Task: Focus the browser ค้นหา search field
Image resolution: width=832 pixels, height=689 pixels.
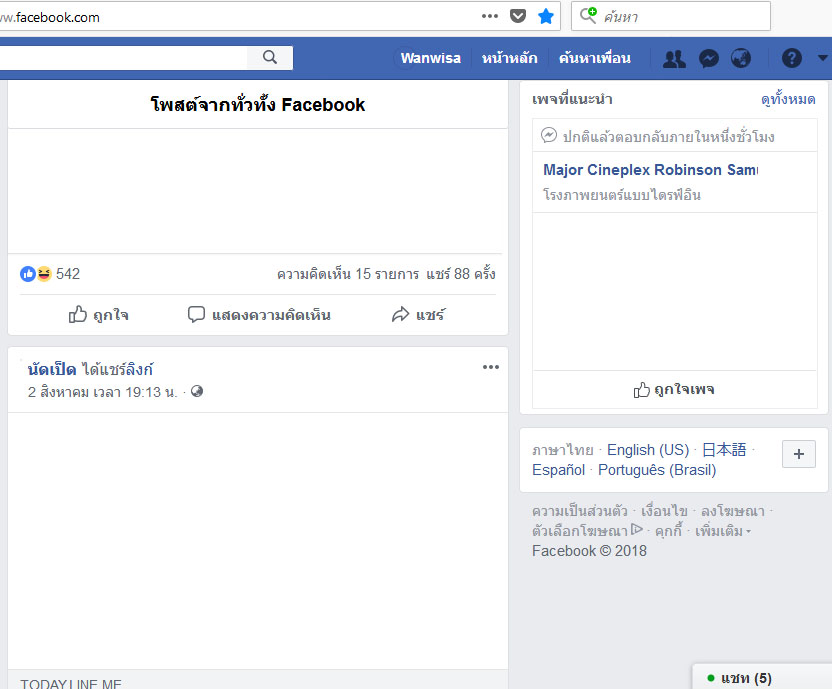Action: click(x=671, y=16)
